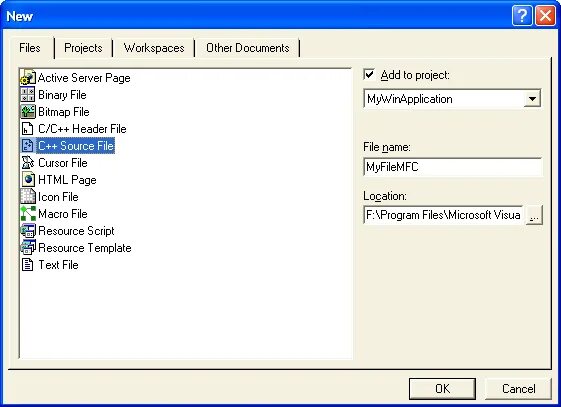Click the Binary File icon
The width and height of the screenshot is (561, 407).
pos(28,95)
